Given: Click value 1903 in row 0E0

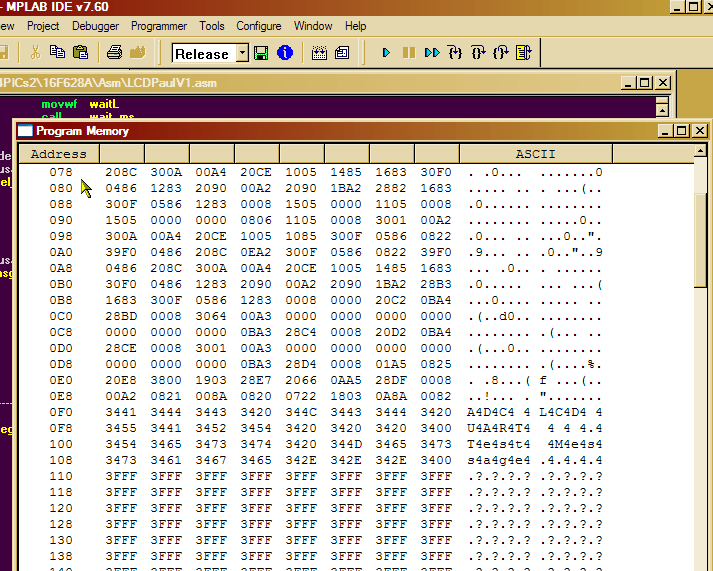Looking at the screenshot, I should (211, 380).
